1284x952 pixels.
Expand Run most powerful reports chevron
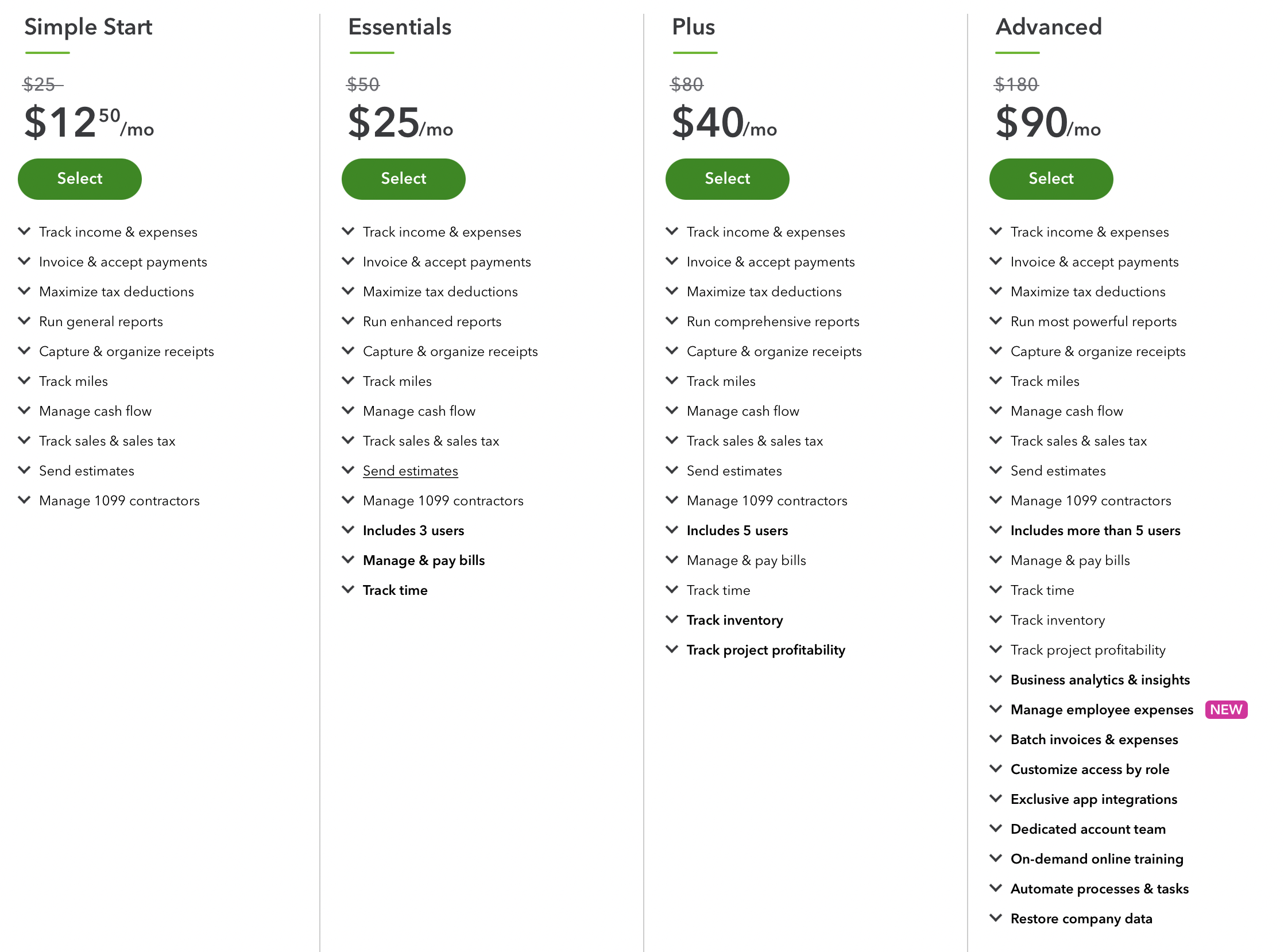[996, 320]
